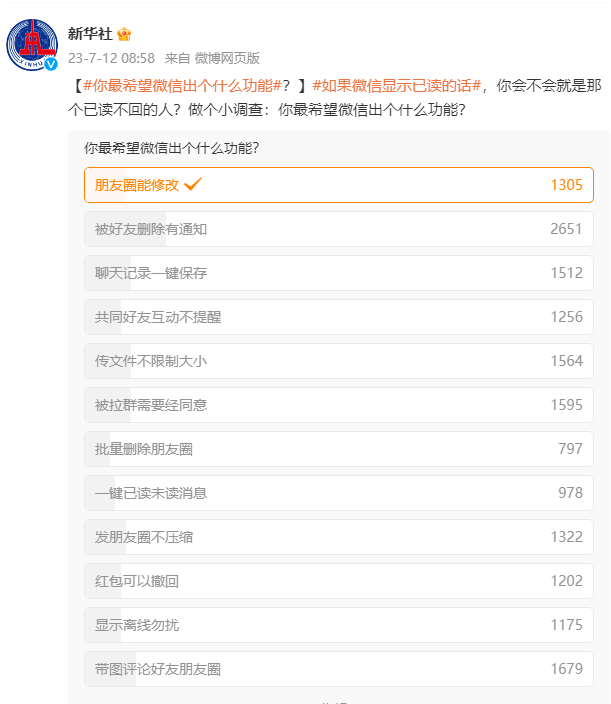Vote for 被拉群需要经同意

tap(339, 405)
